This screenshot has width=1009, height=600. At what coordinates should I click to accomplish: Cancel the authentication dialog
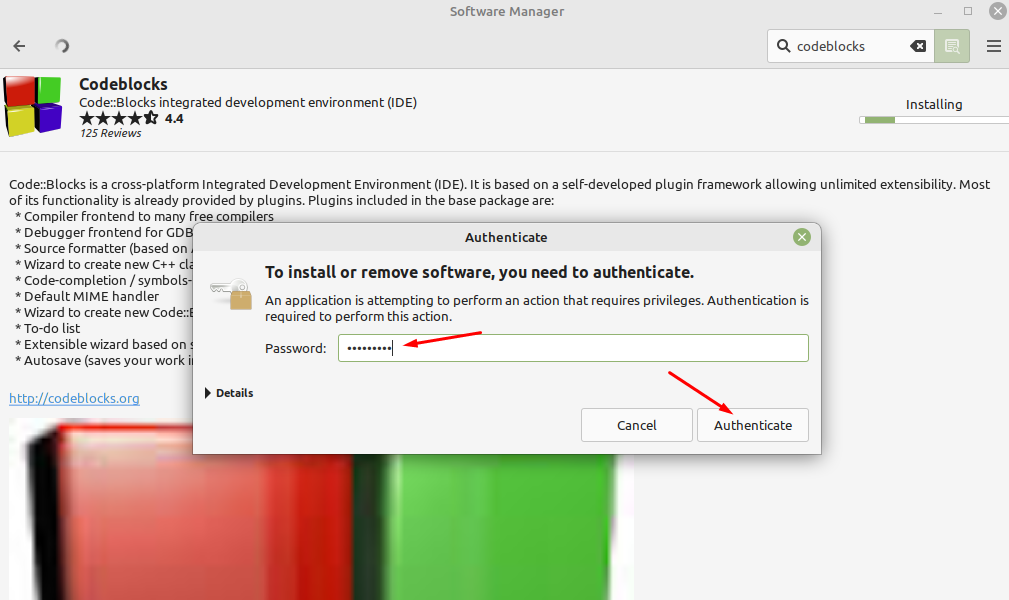point(636,425)
